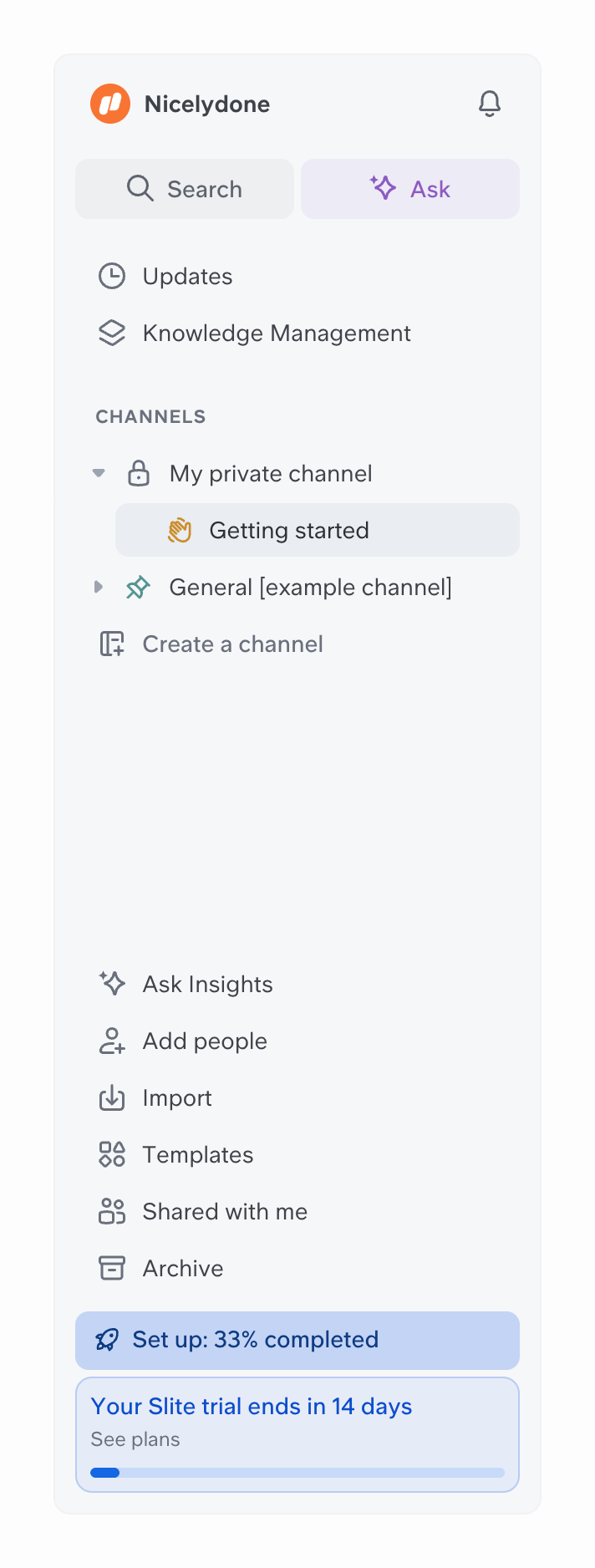The width and height of the screenshot is (595, 1568).
Task: Click the lock icon on My private channel
Action: click(x=140, y=472)
